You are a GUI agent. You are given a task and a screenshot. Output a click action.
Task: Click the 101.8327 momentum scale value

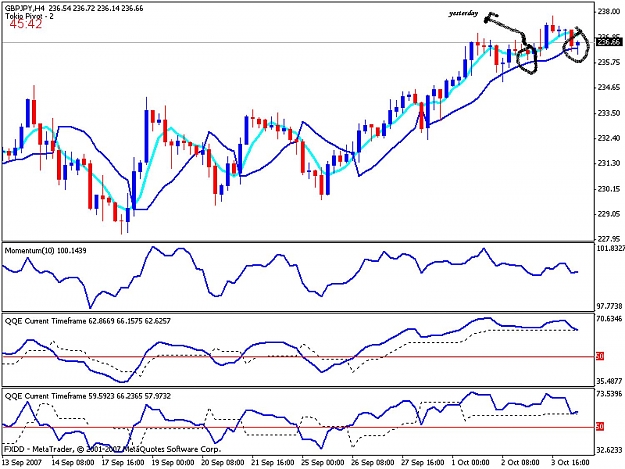(x=610, y=248)
